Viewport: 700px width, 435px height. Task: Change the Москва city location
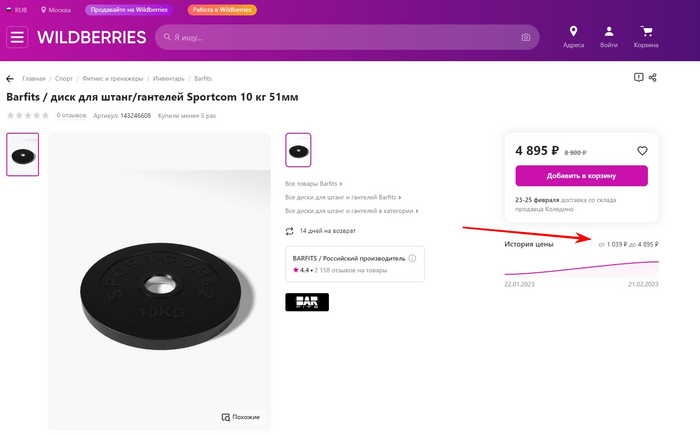56,9
